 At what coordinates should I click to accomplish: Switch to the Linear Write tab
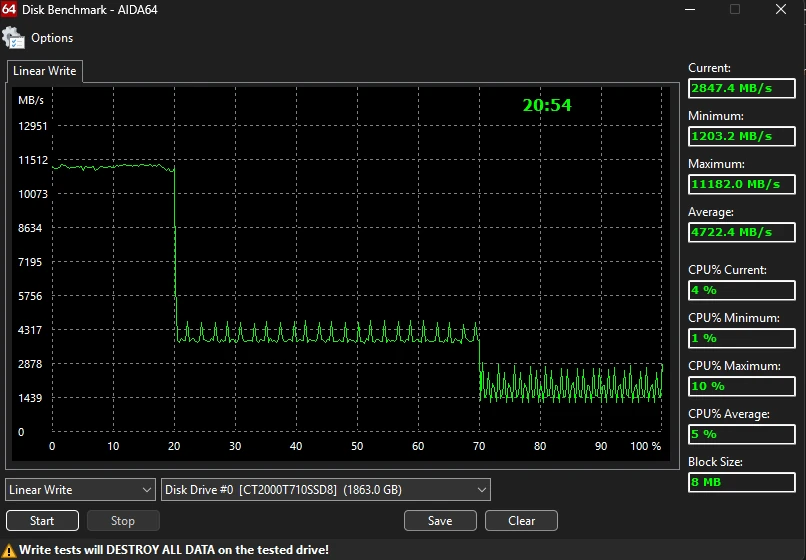44,71
